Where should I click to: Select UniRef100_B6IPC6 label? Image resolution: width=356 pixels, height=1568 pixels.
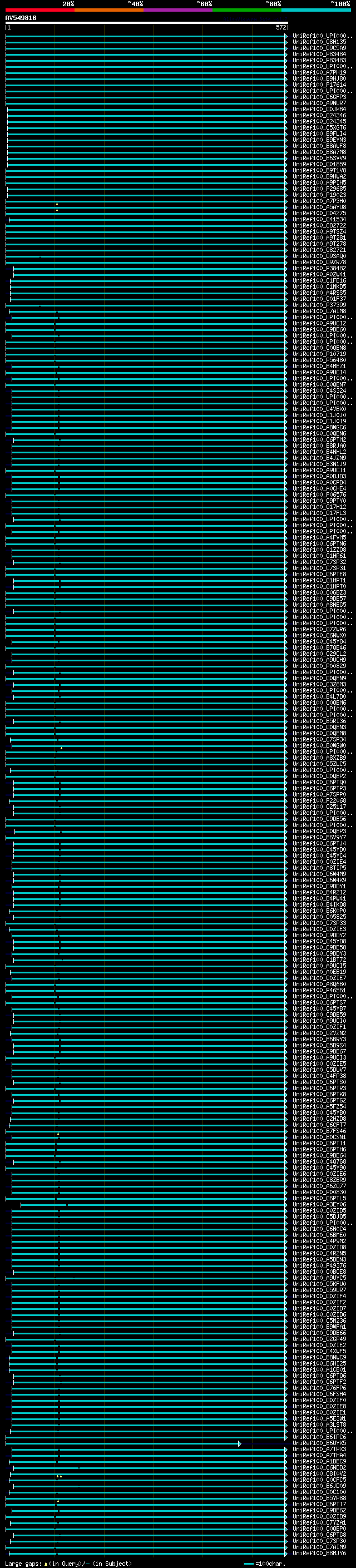point(319,1437)
